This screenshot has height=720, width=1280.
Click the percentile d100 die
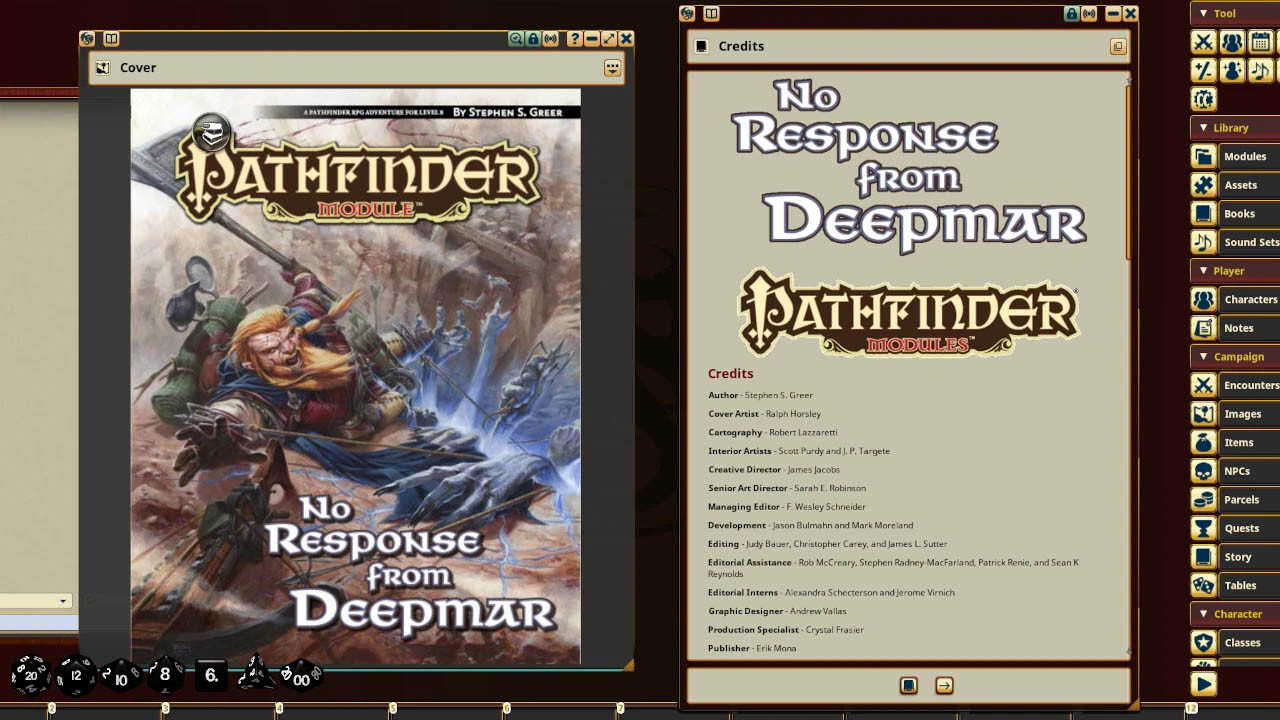(x=300, y=677)
